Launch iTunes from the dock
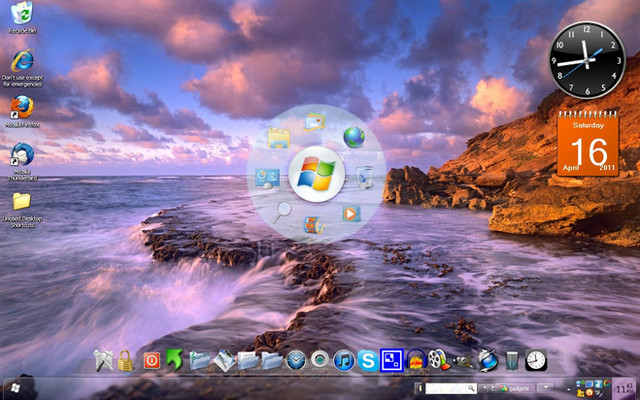 (344, 361)
